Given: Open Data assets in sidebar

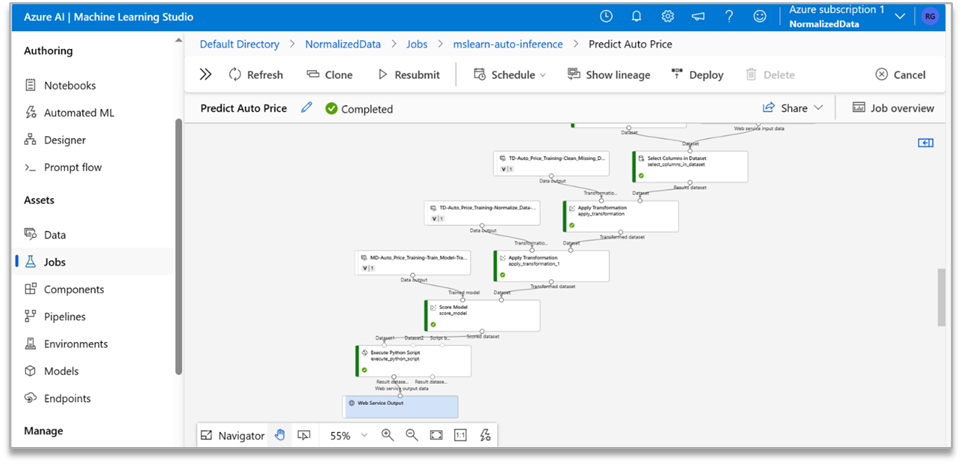Looking at the screenshot, I should pyautogui.click(x=45, y=234).
